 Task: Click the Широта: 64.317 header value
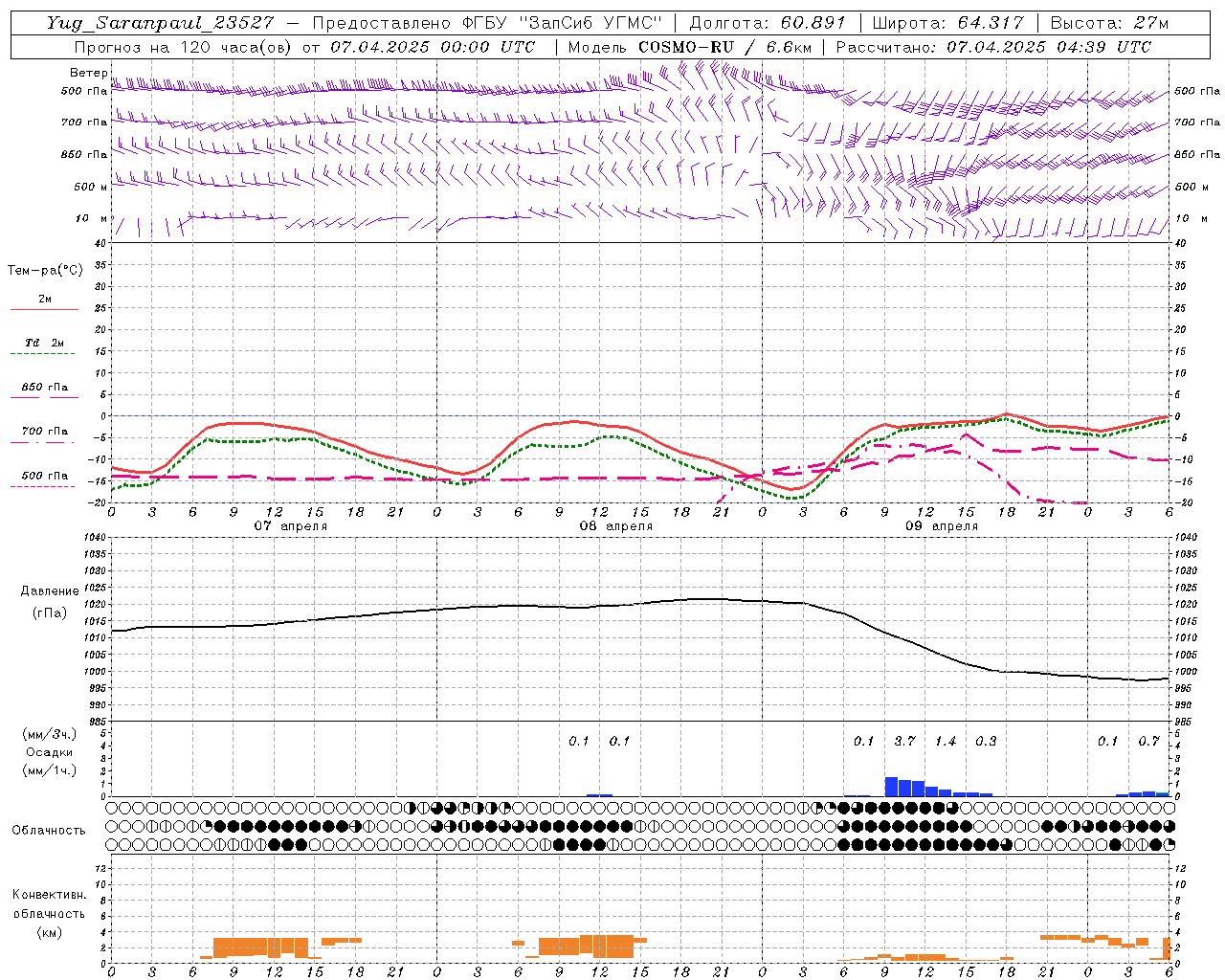click(947, 23)
